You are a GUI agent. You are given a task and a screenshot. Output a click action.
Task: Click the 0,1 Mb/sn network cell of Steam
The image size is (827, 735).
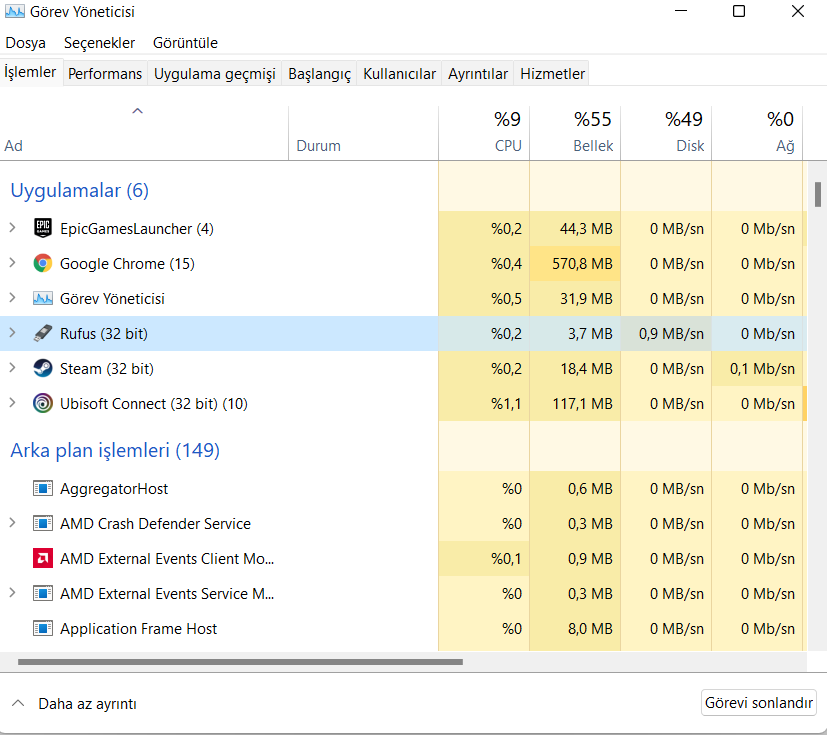[757, 369]
